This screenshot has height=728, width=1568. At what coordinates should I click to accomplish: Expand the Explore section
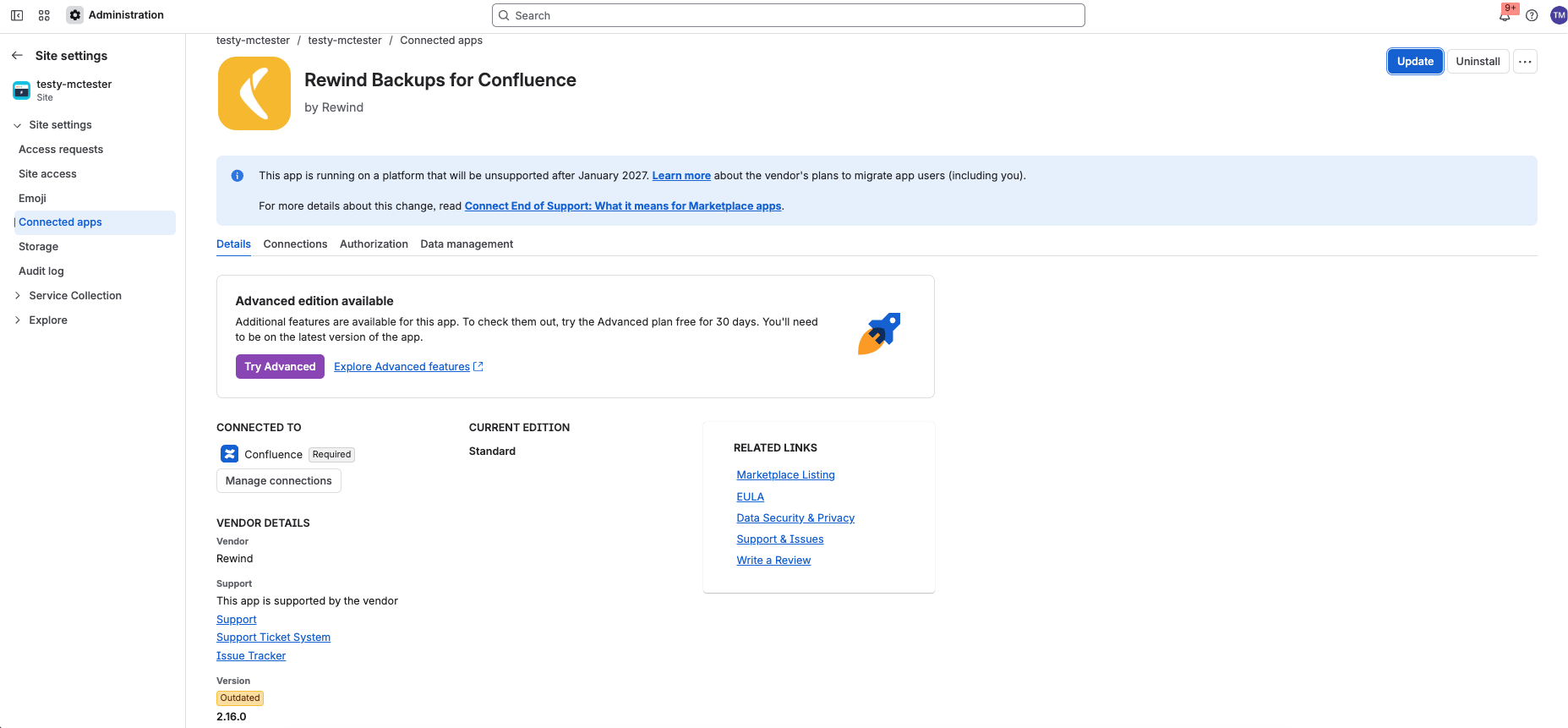tap(18, 320)
